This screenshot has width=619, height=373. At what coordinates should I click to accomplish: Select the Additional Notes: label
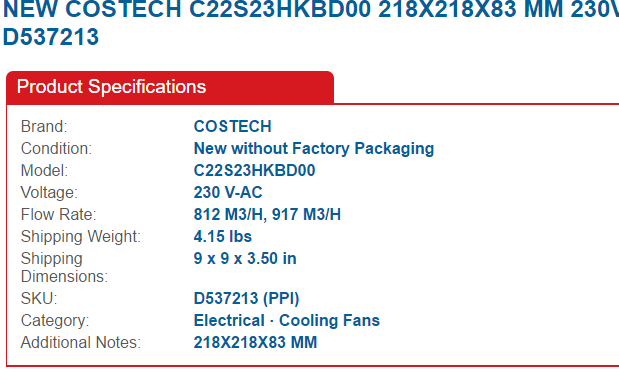point(81,343)
